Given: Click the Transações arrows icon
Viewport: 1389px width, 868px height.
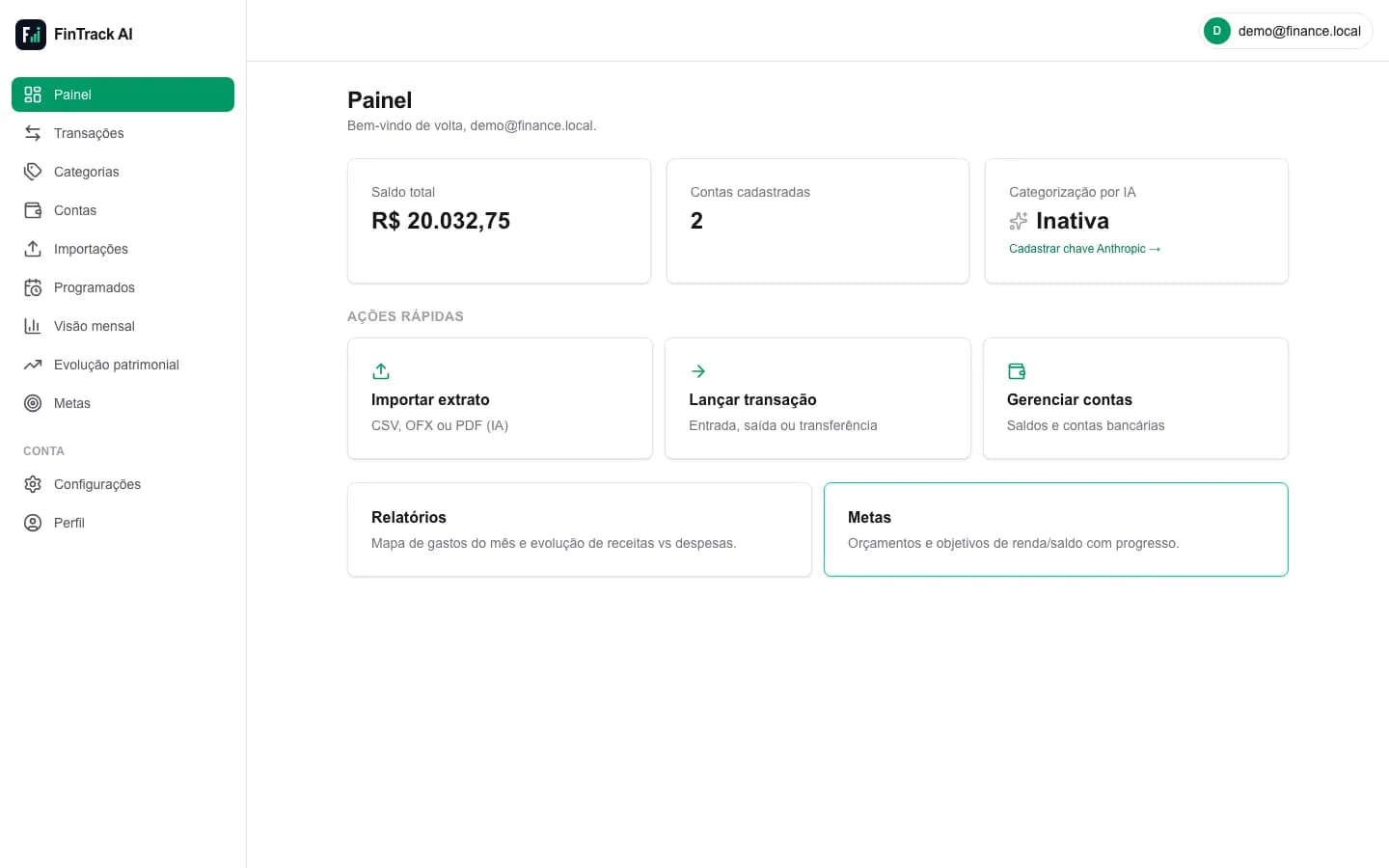Looking at the screenshot, I should (x=33, y=133).
